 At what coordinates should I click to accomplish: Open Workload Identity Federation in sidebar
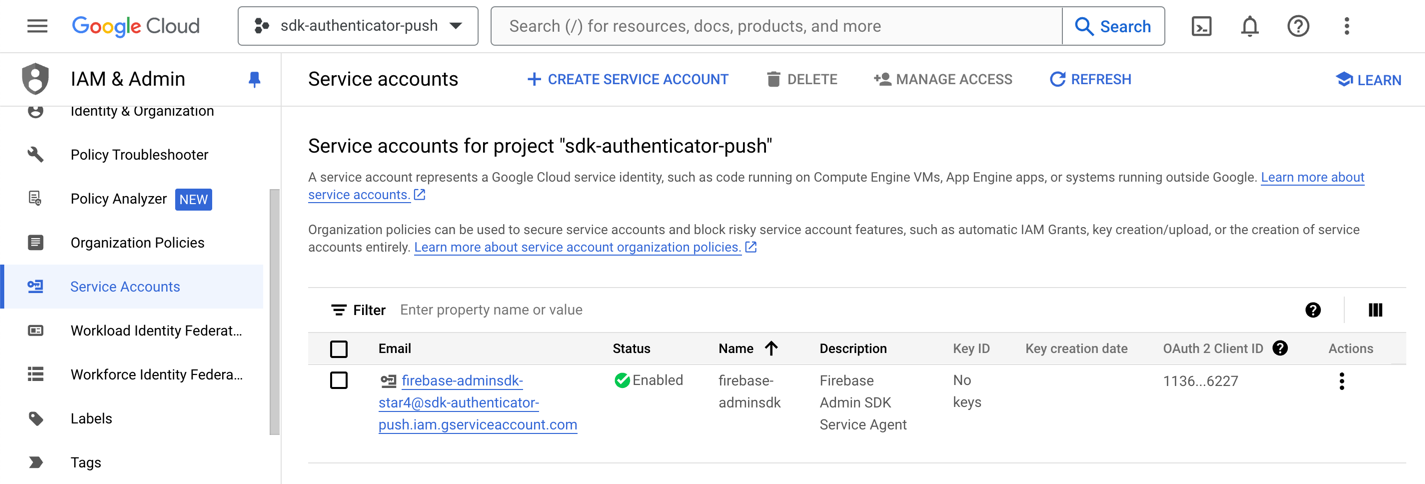(x=156, y=331)
